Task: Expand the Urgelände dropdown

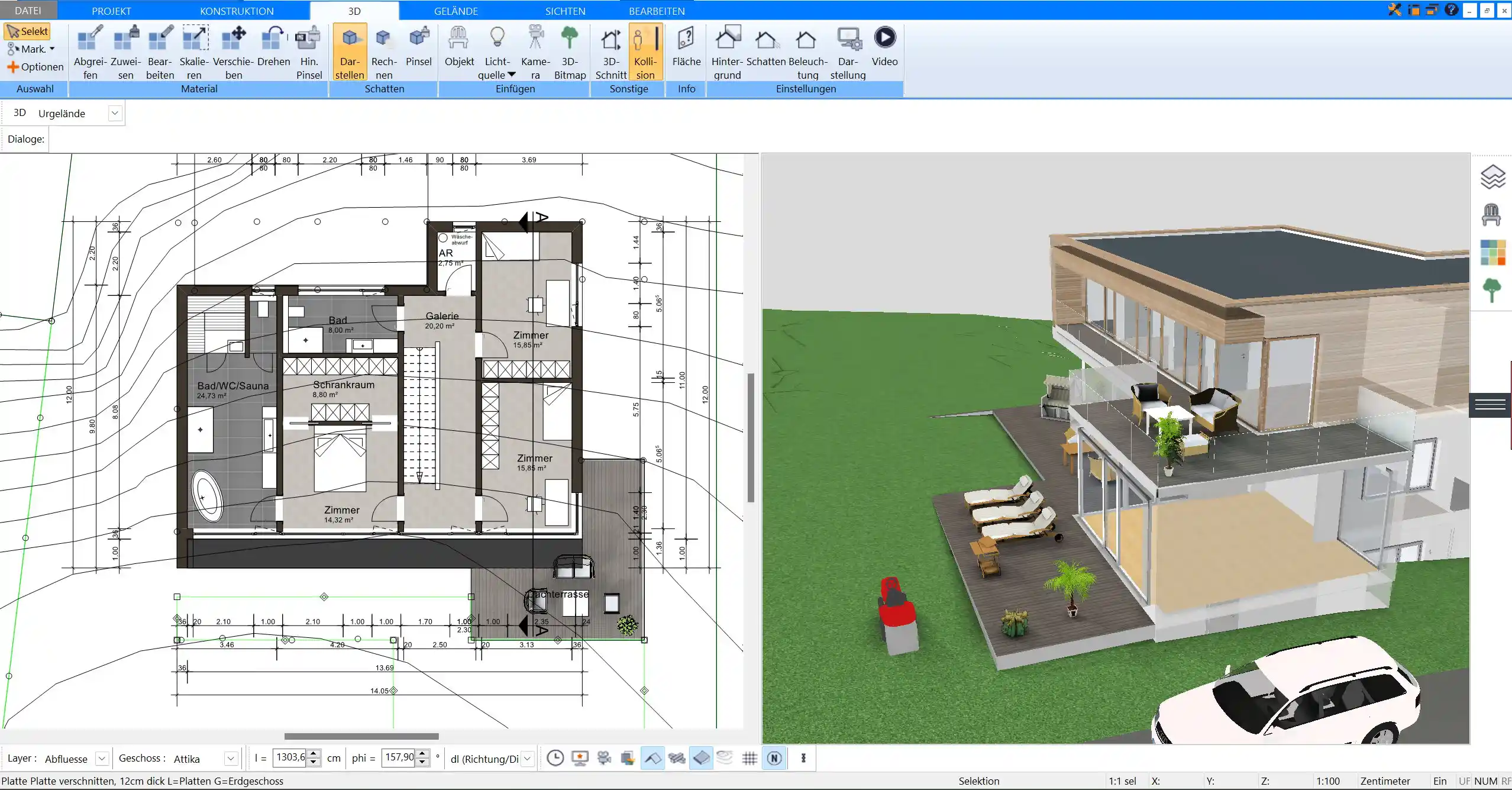Action: coord(115,113)
